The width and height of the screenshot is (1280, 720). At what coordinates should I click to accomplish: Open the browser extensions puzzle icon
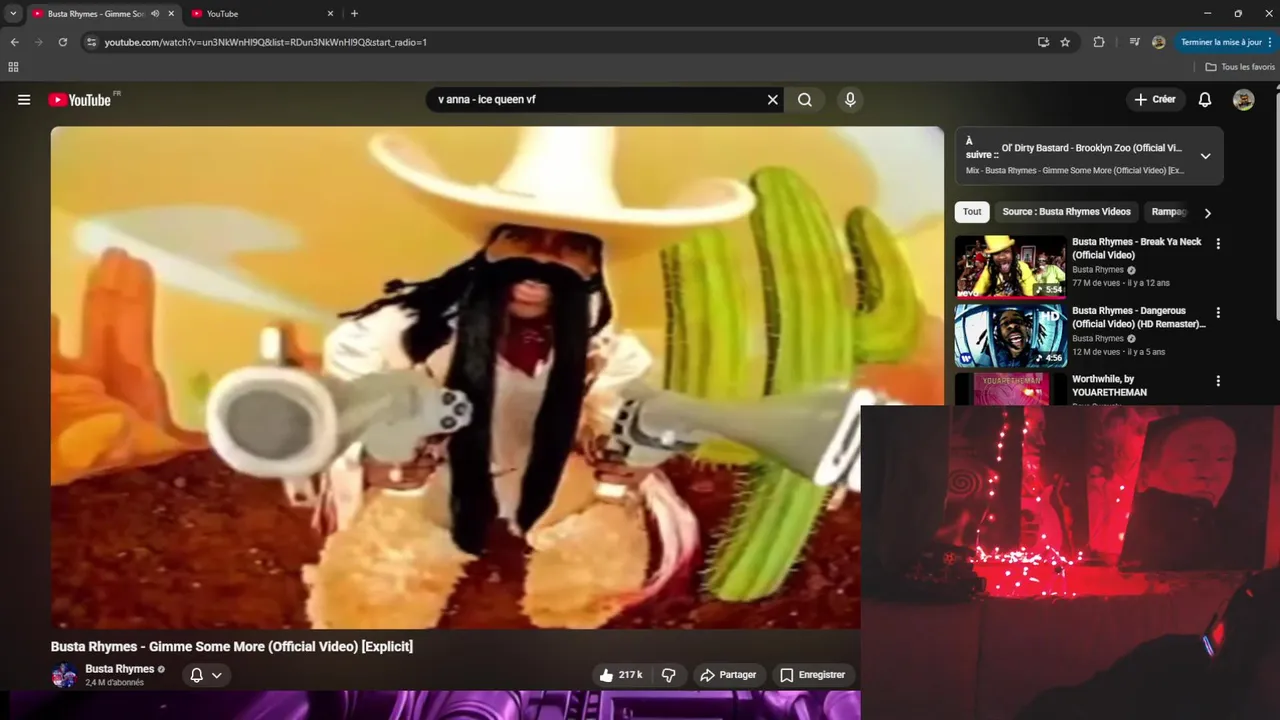click(1099, 42)
